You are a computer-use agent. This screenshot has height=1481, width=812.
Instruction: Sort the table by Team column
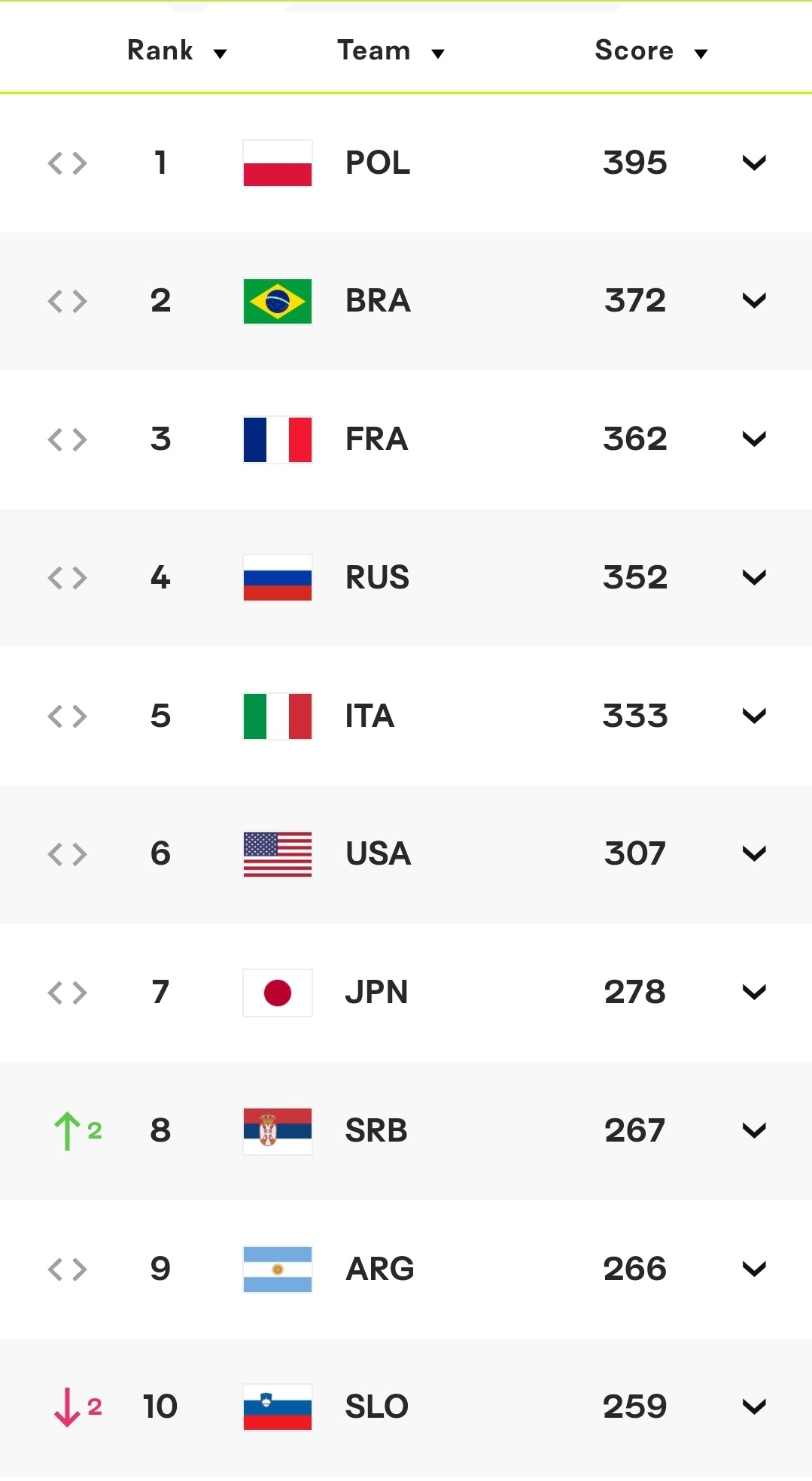point(391,50)
